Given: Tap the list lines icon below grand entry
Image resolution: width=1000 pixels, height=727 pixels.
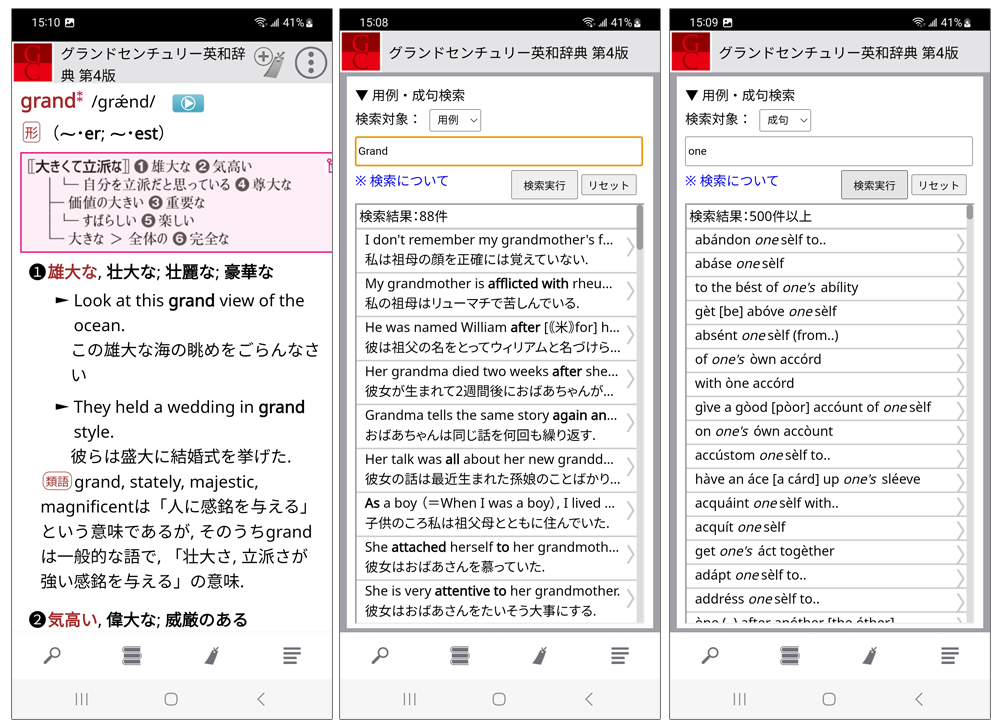Looking at the screenshot, I should (291, 655).
